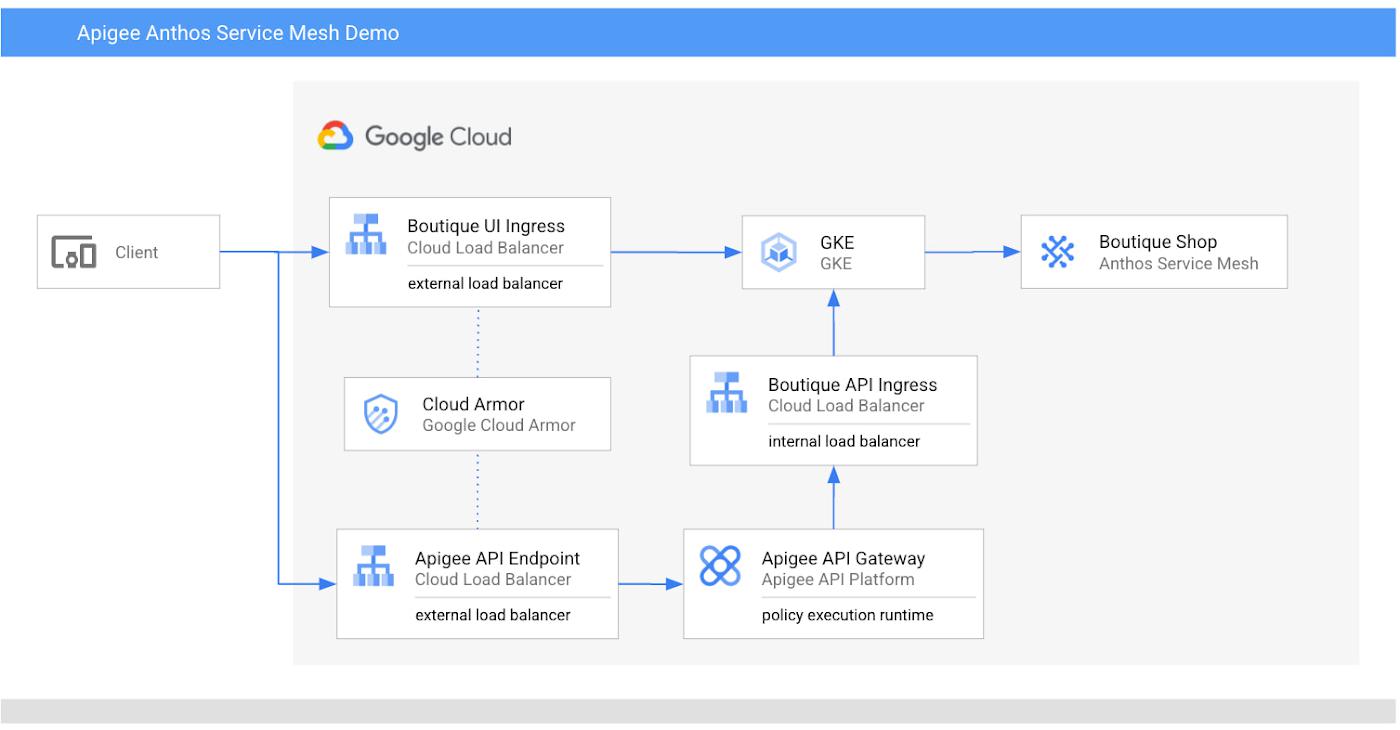This screenshot has height=730, width=1400.
Task: Click the 'Boutique UI Ingress' title text
Action: [486, 226]
